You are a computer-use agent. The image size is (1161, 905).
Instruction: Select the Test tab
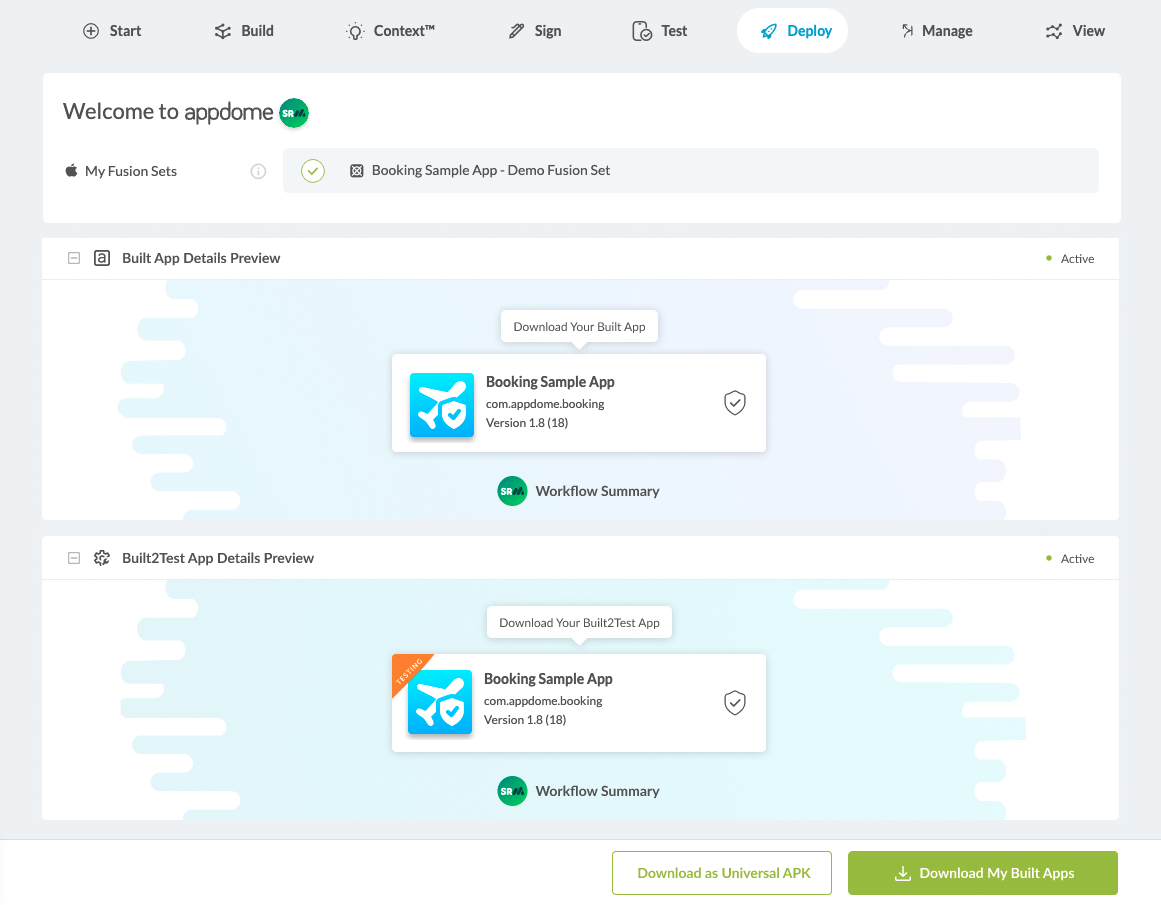point(660,31)
